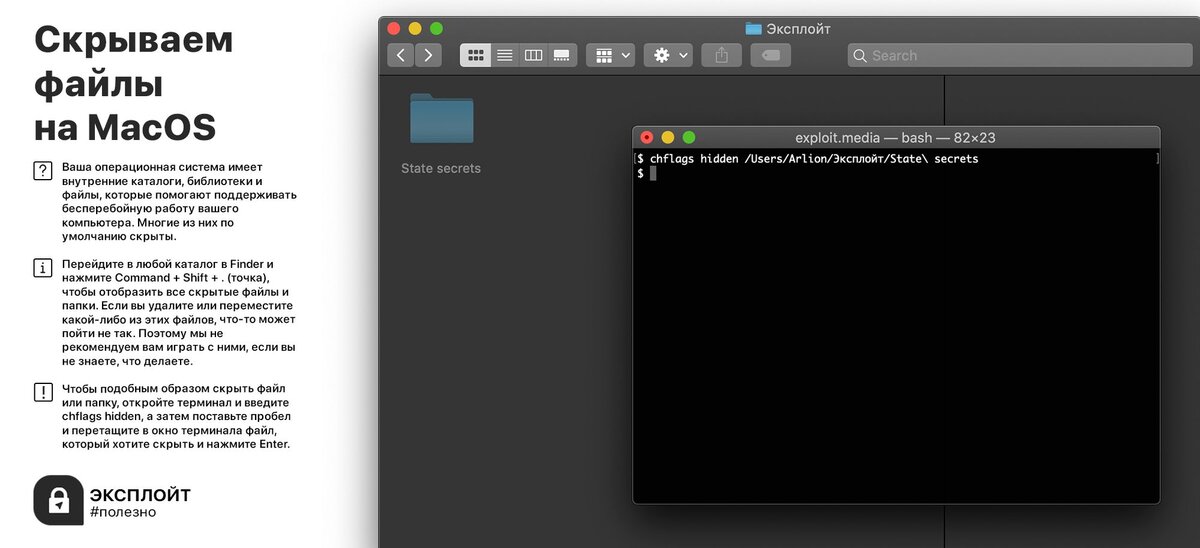The height and width of the screenshot is (548, 1200).
Task: Click the heading Скрываем файлы на MacOS
Action: (x=133, y=84)
